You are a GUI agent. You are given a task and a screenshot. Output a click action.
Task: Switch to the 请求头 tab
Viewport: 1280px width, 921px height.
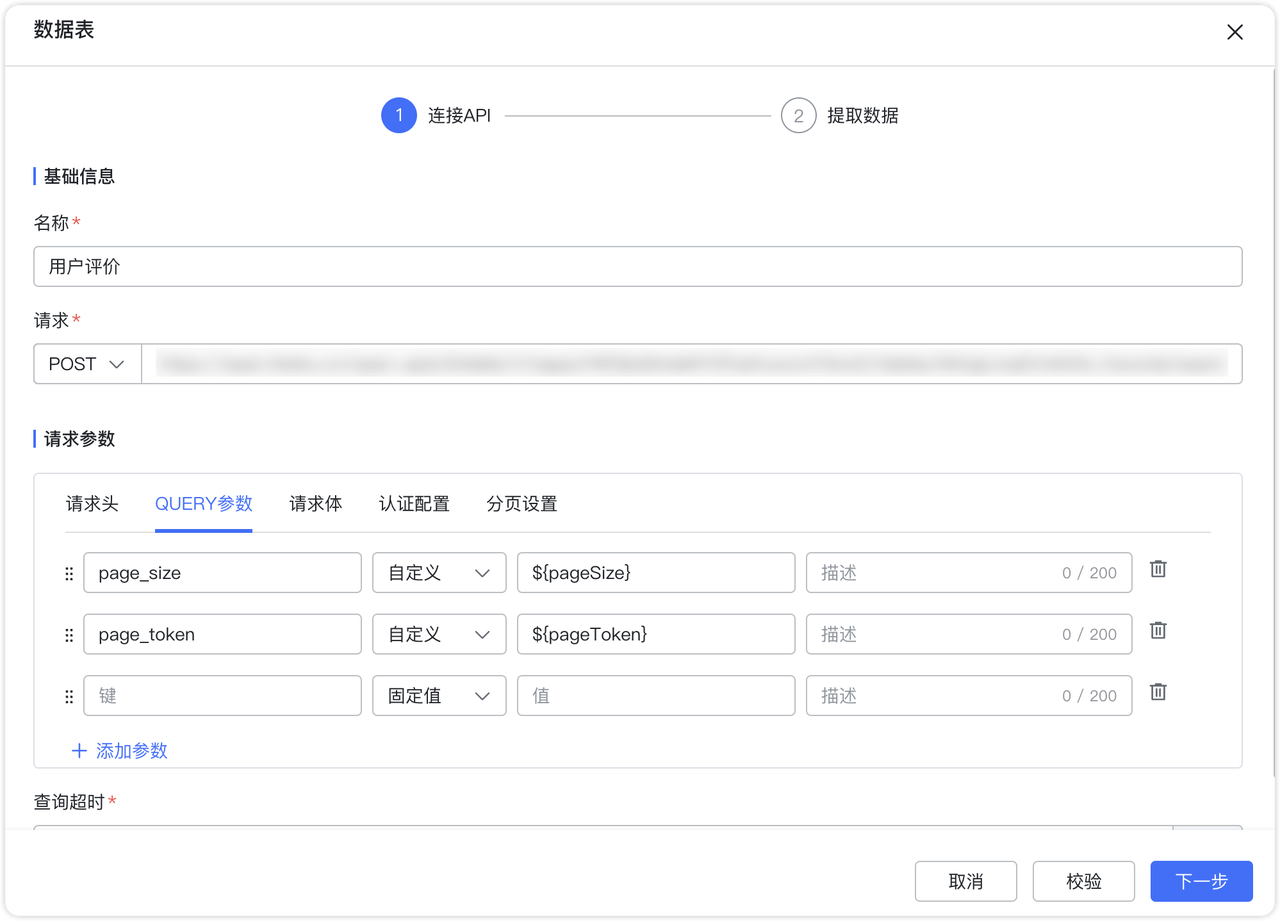(92, 504)
